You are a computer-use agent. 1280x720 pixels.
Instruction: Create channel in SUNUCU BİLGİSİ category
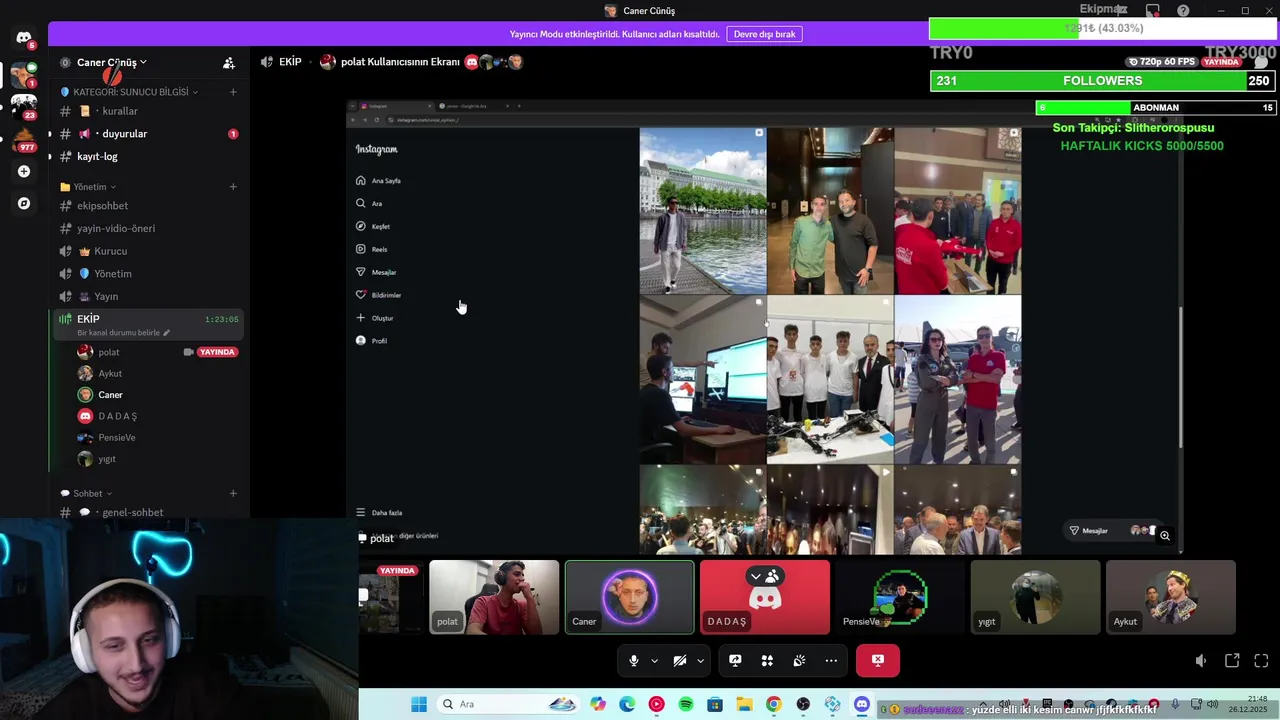click(233, 92)
